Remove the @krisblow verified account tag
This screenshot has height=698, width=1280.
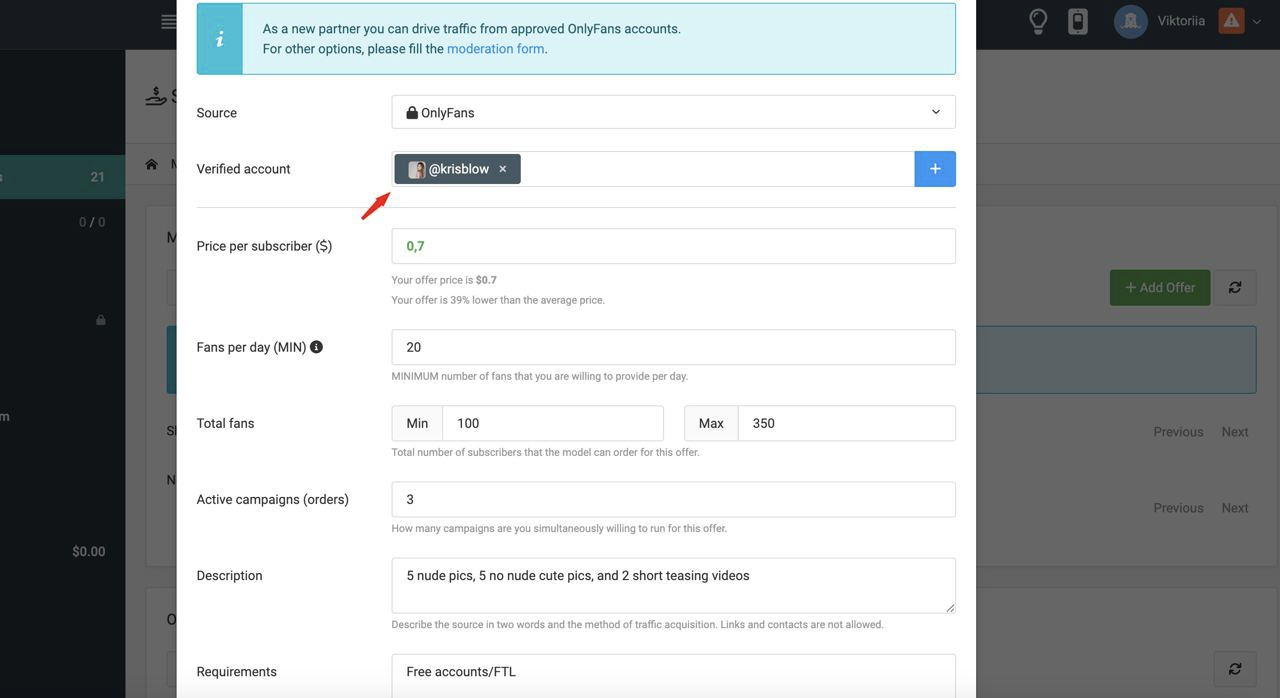pos(503,169)
